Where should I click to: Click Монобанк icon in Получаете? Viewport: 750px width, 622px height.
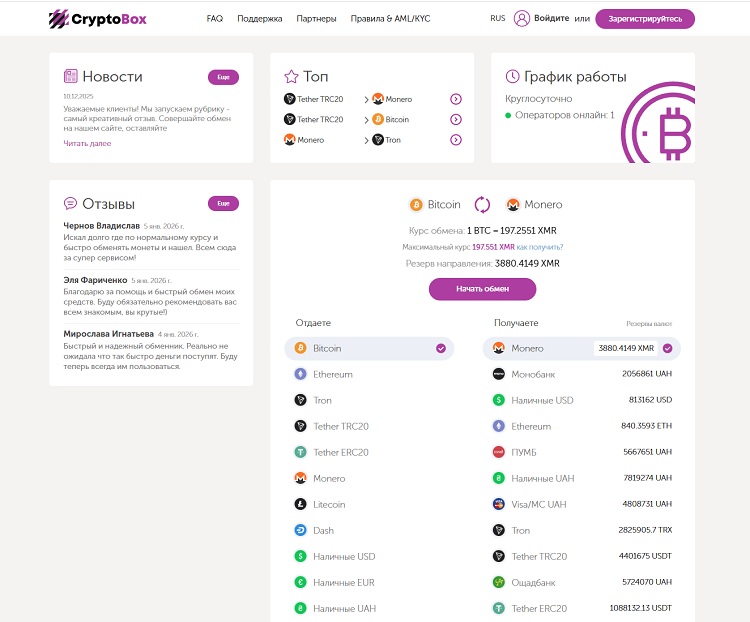(499, 374)
